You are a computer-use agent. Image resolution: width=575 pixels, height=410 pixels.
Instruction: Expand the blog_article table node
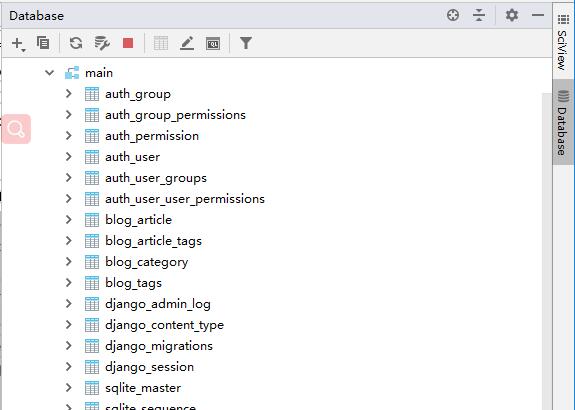[x=69, y=220]
